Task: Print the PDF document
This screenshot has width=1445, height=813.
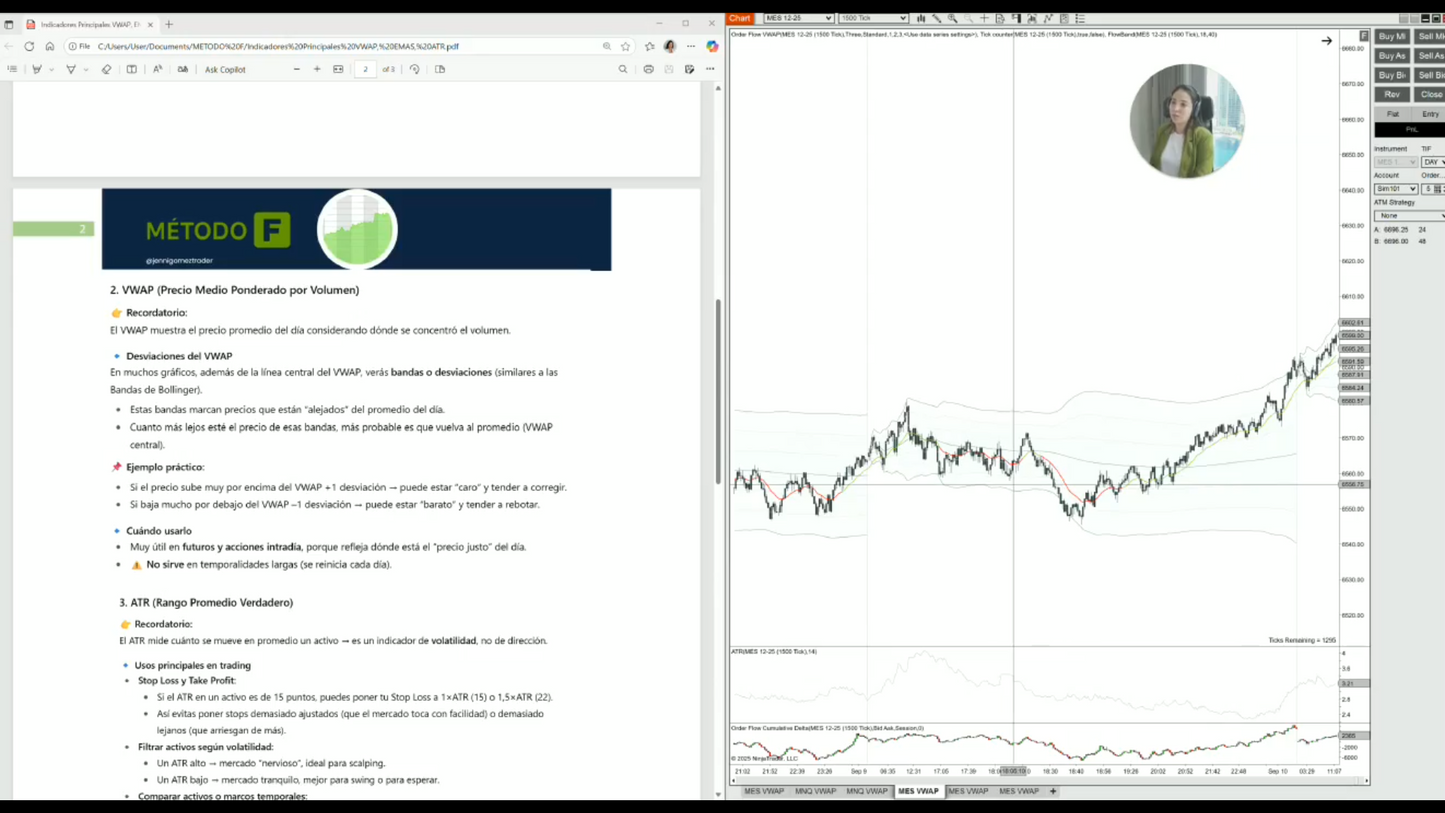Action: (x=648, y=69)
